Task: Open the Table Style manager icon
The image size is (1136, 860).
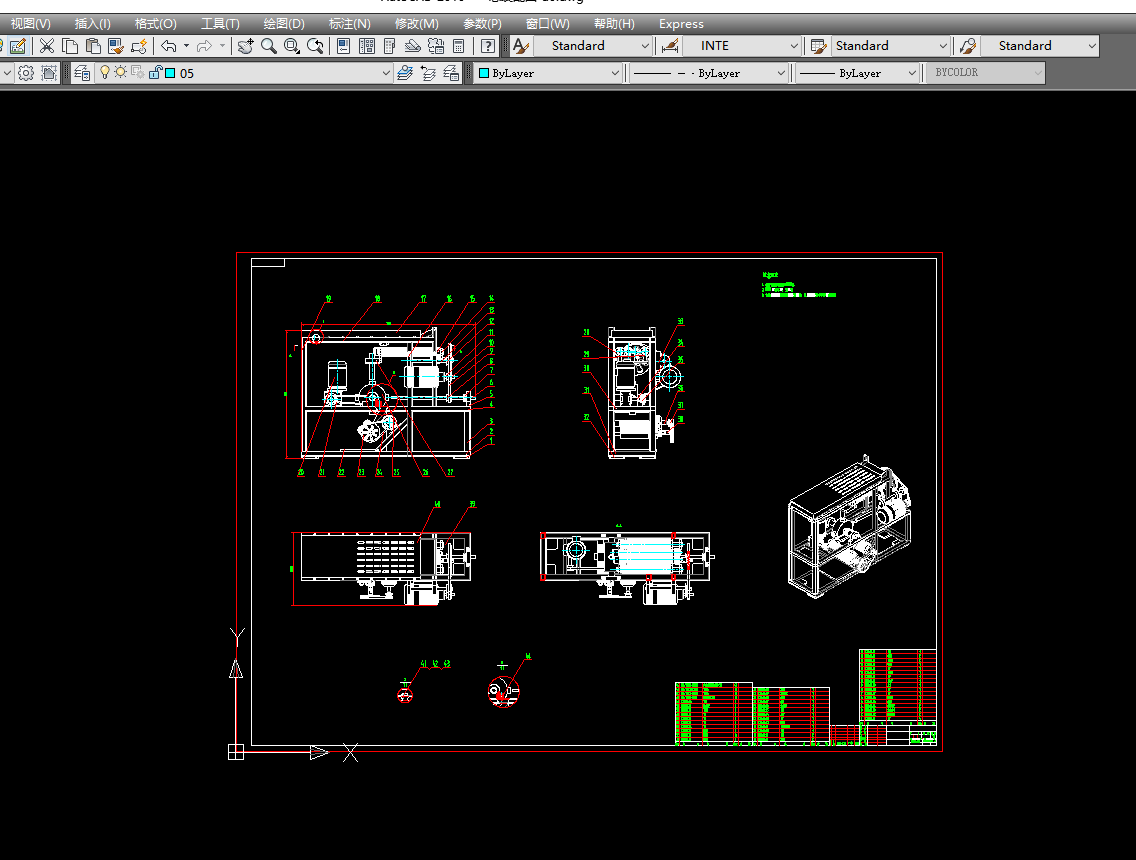Action: point(819,46)
